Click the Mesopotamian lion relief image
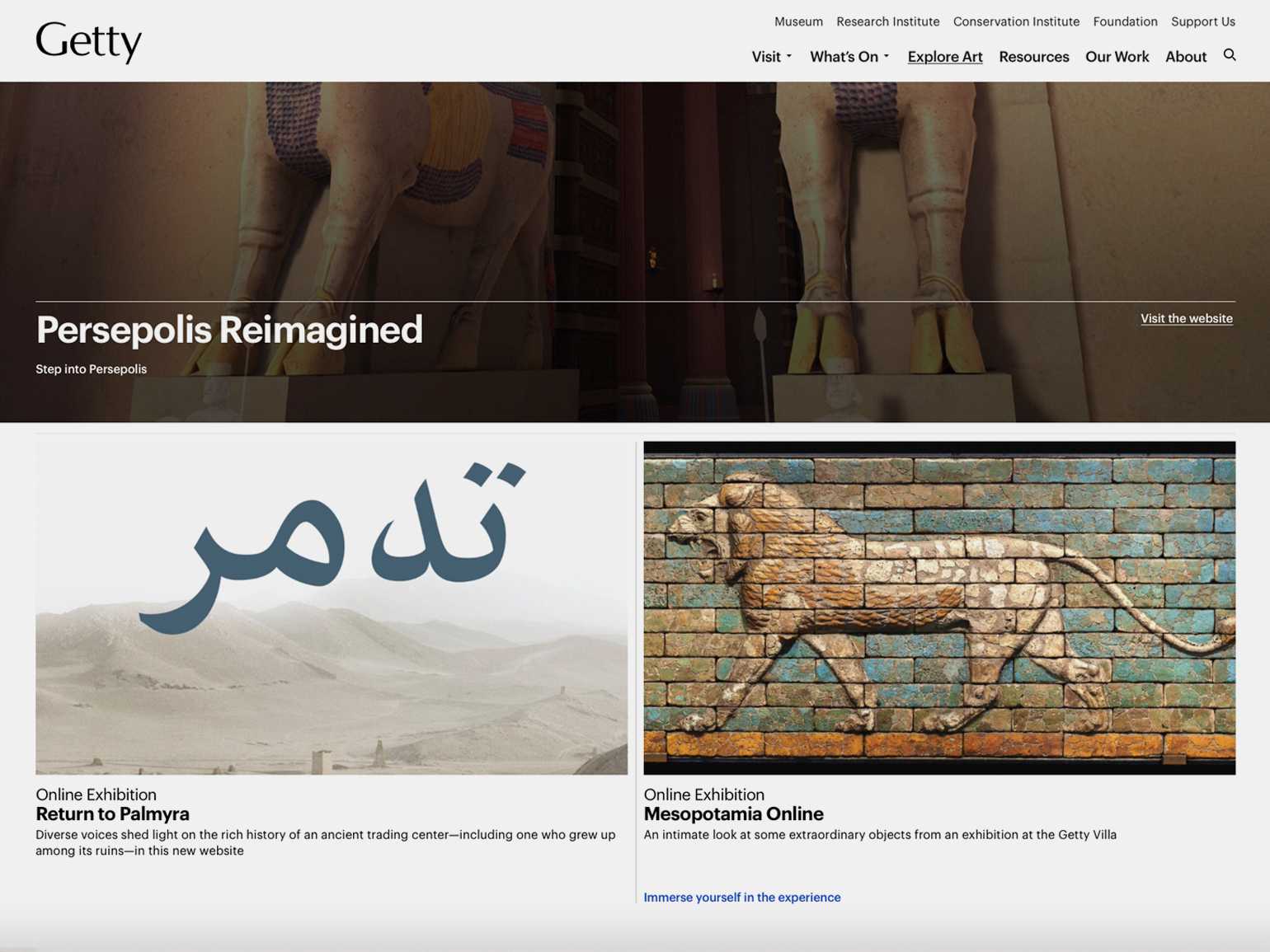This screenshot has height=952, width=1270. click(939, 607)
